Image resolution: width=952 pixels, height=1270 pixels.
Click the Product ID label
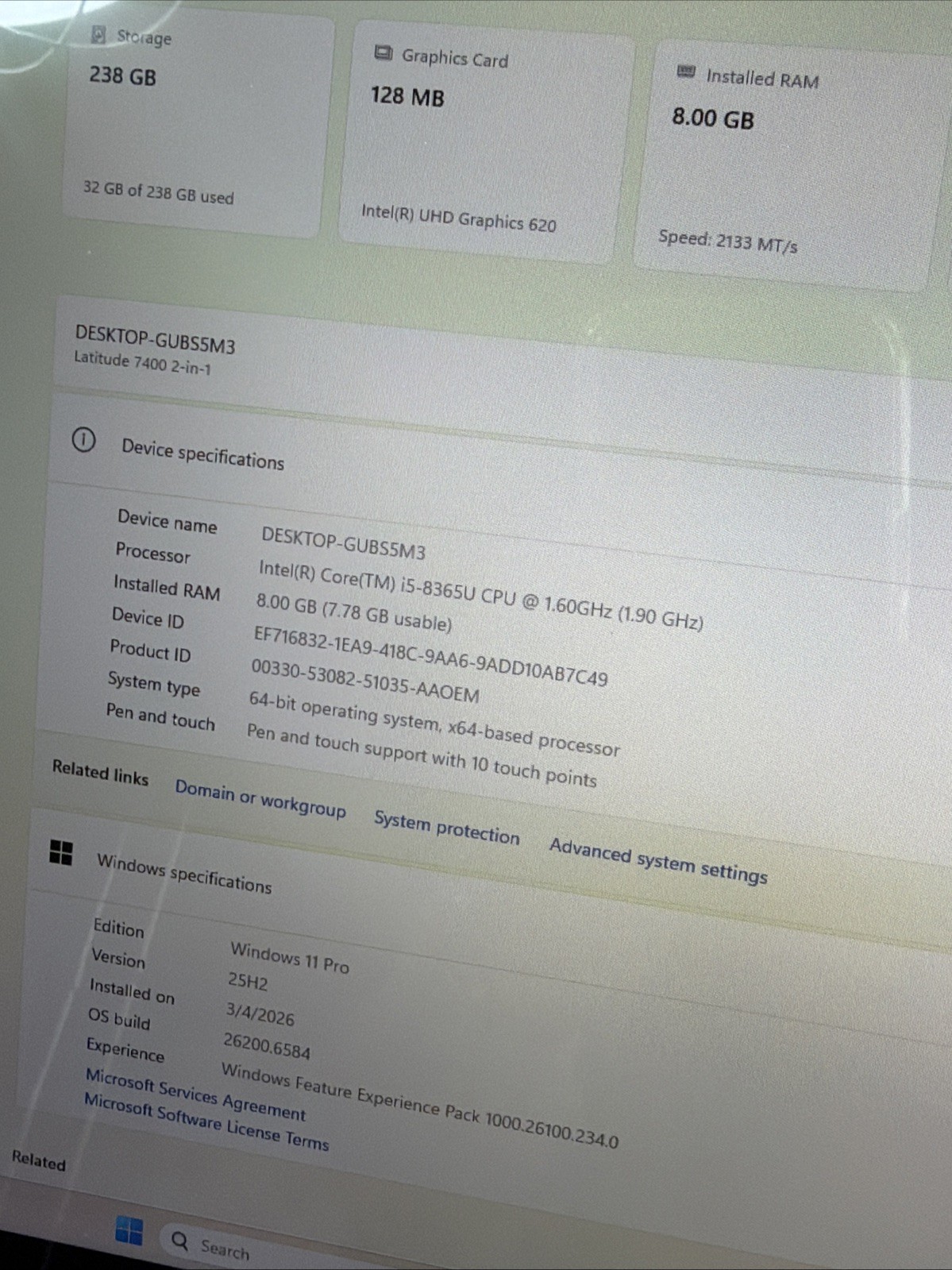150,650
